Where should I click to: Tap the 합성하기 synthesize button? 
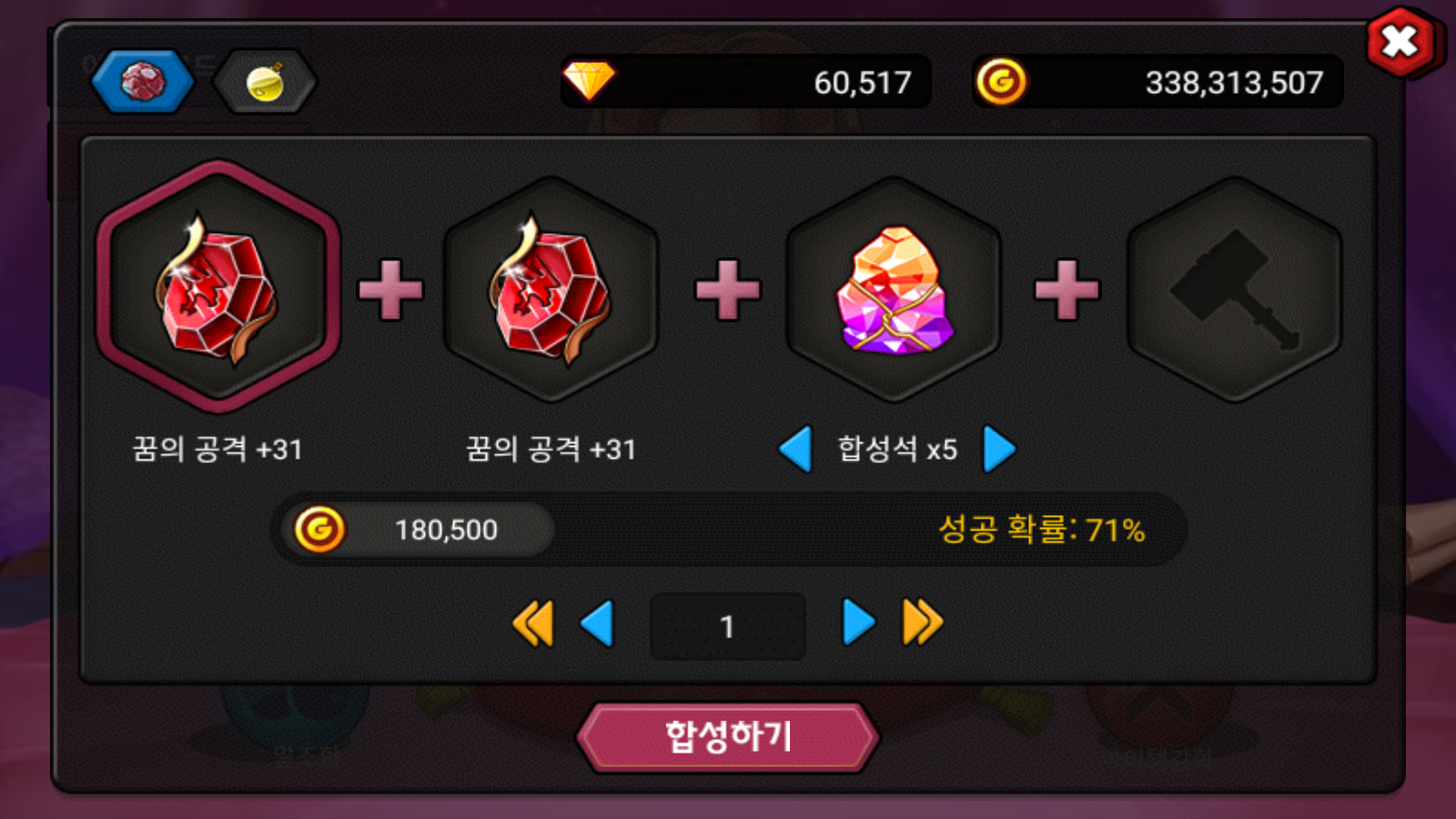(728, 737)
